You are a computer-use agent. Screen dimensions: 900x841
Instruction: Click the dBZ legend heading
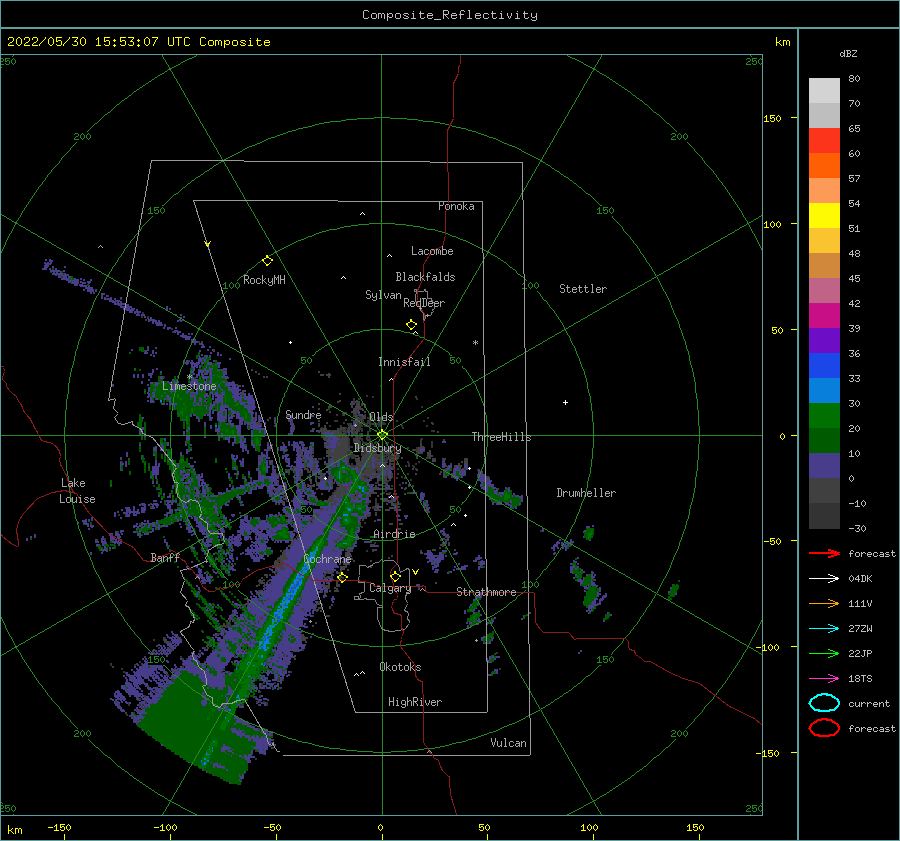[848, 54]
